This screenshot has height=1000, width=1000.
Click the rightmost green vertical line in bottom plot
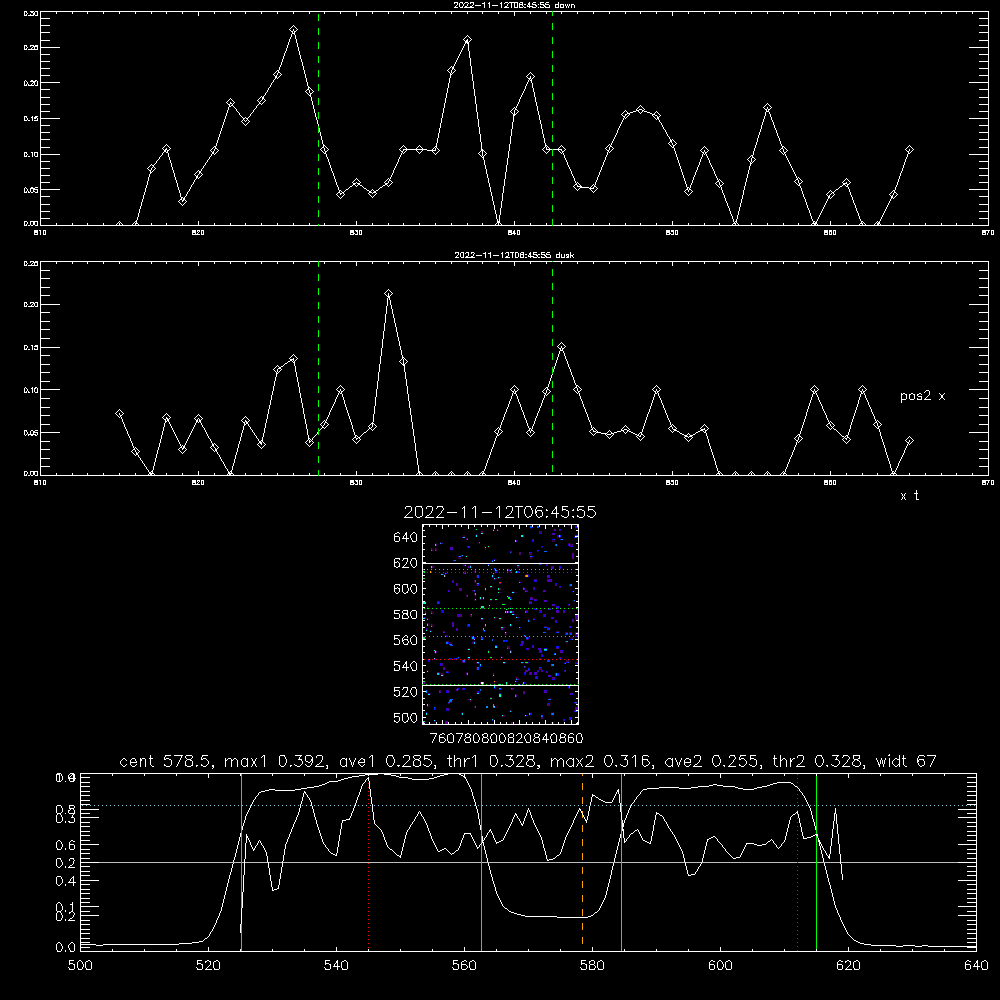click(x=816, y=861)
